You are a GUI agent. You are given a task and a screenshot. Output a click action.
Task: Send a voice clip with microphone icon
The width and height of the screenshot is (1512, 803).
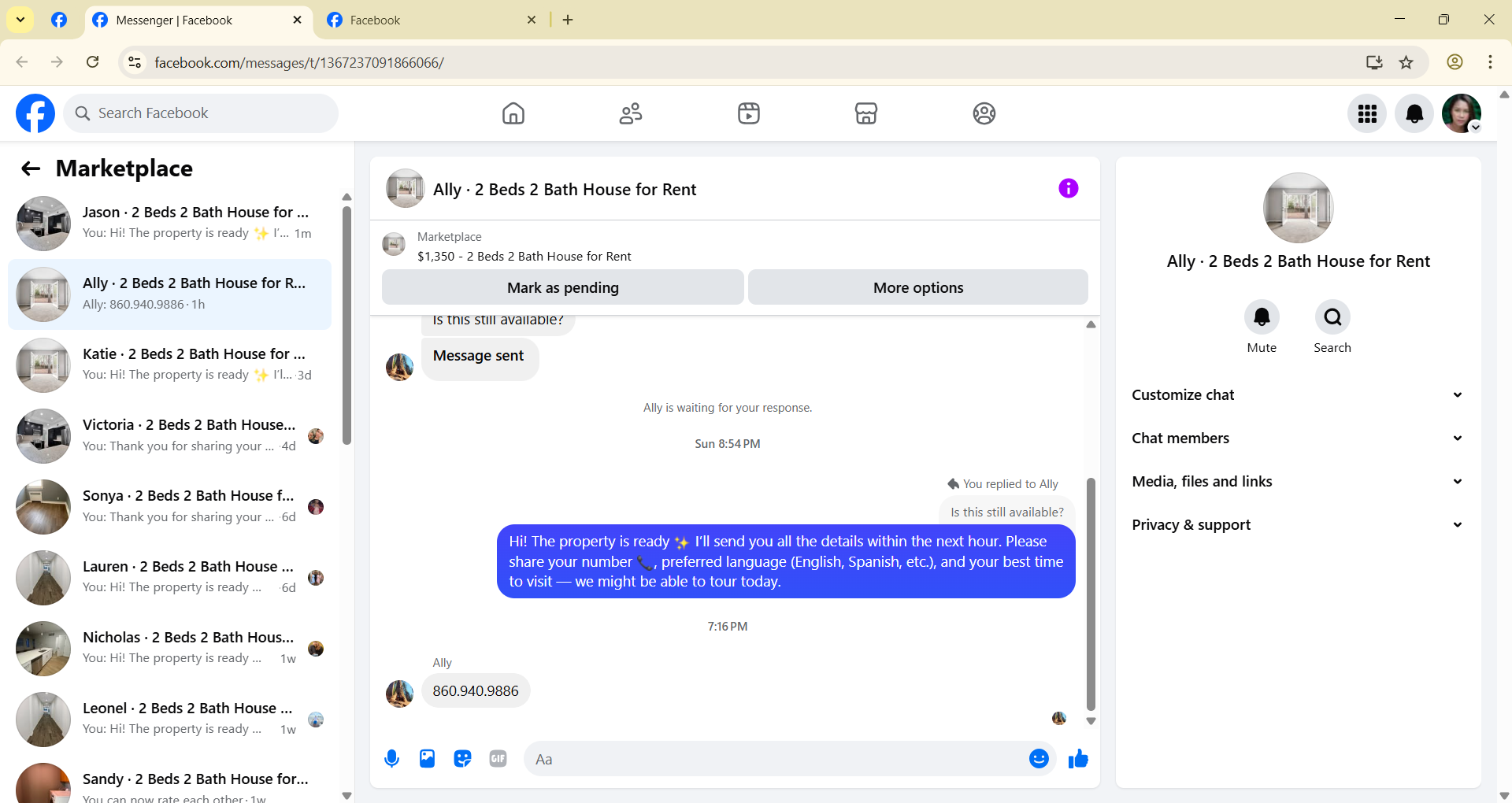(391, 759)
